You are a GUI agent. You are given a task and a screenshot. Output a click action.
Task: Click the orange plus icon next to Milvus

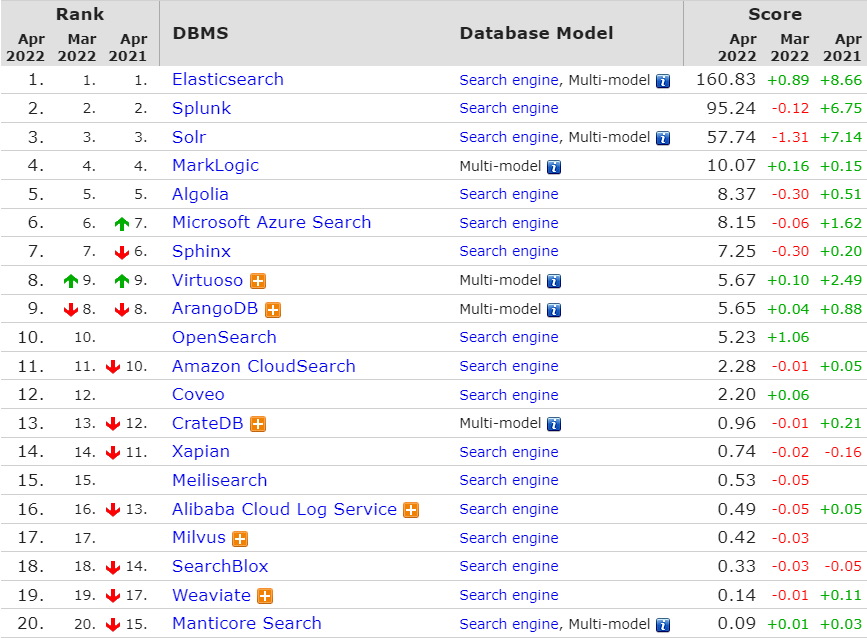(x=240, y=538)
